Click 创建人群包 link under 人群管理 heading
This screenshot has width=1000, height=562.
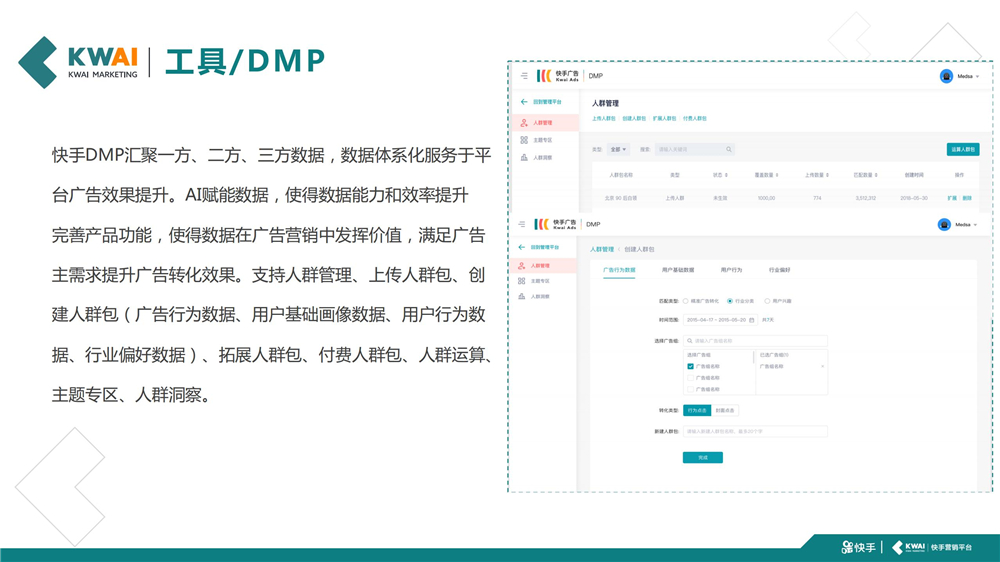coord(634,118)
